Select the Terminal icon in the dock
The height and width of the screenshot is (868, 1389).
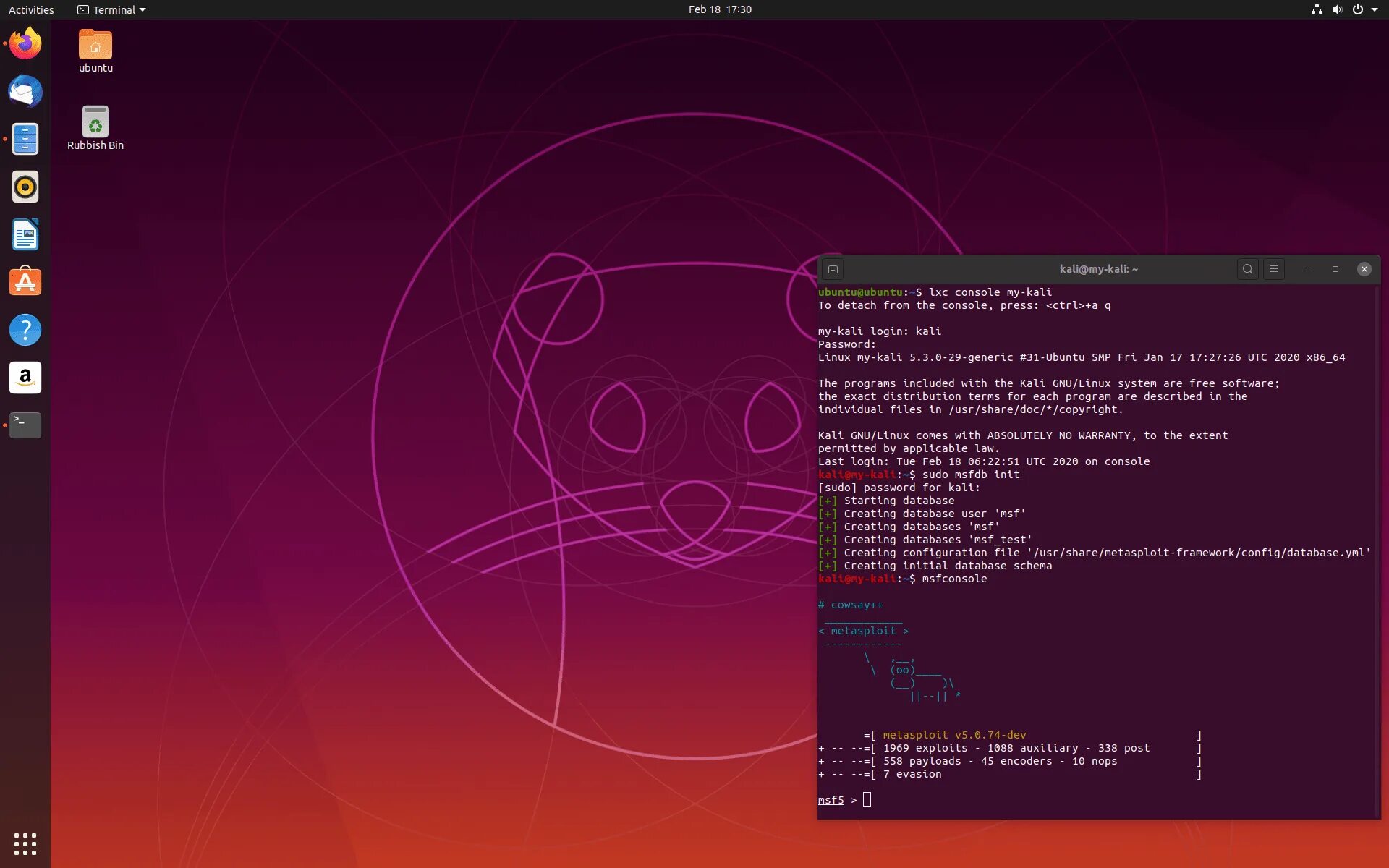tap(25, 425)
